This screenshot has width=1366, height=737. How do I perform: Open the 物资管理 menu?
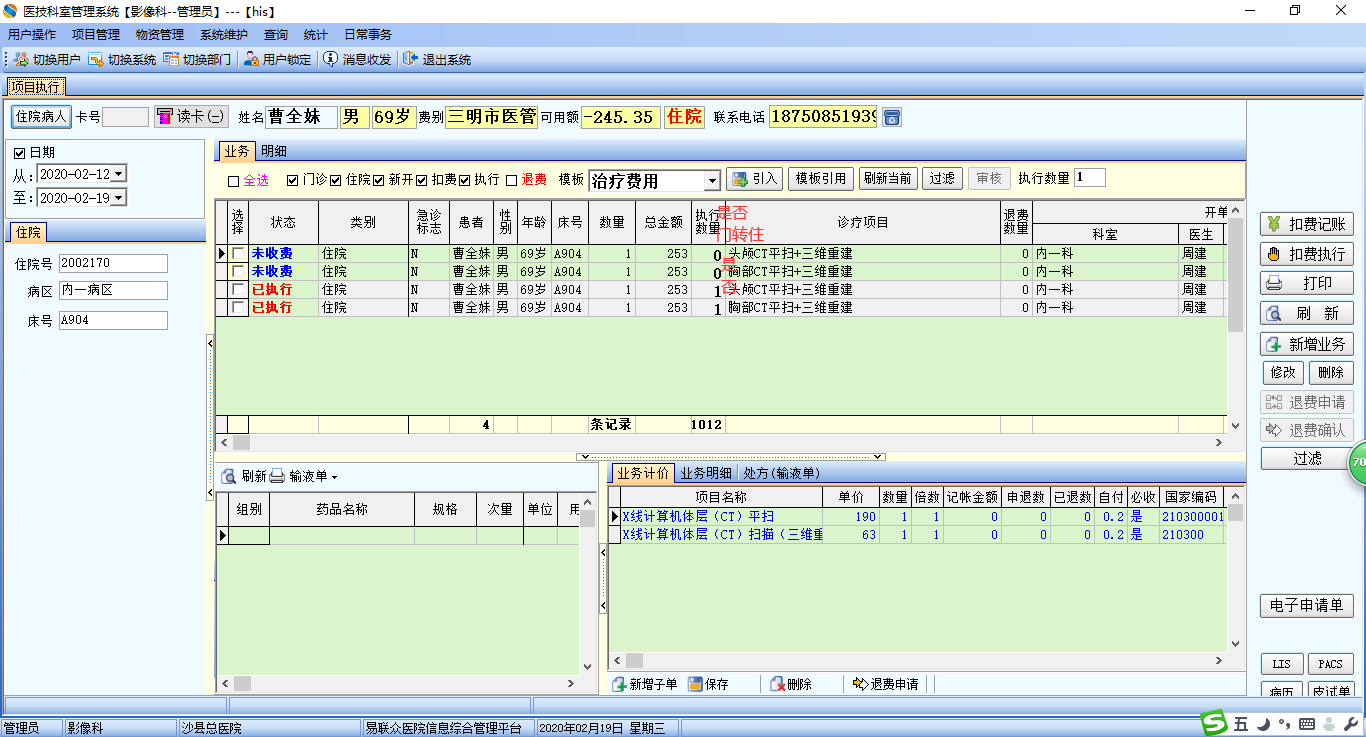160,35
